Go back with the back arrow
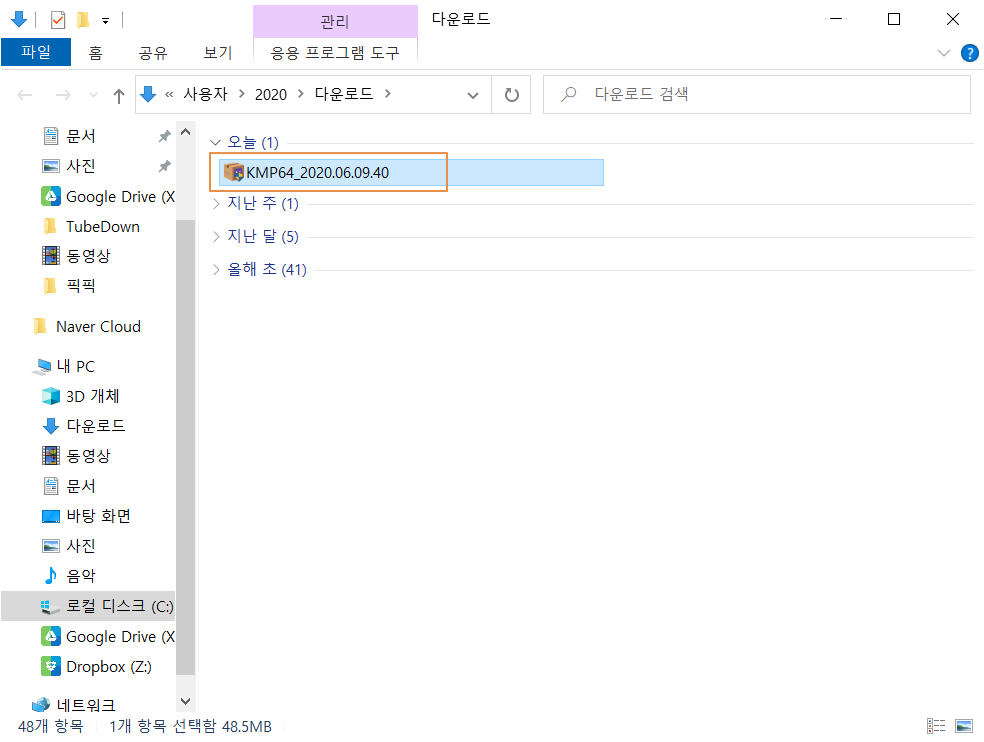The width and height of the screenshot is (984, 742). pos(25,95)
